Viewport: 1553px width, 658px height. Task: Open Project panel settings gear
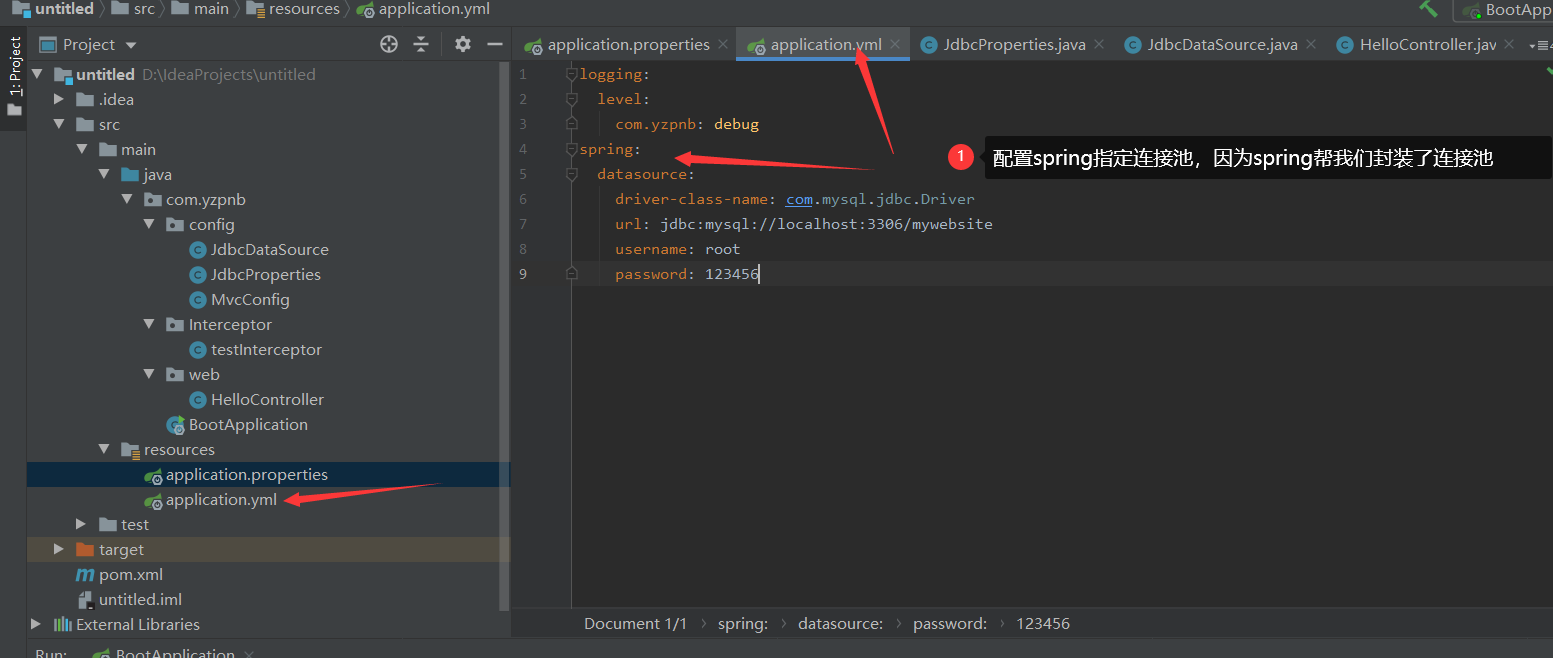462,44
